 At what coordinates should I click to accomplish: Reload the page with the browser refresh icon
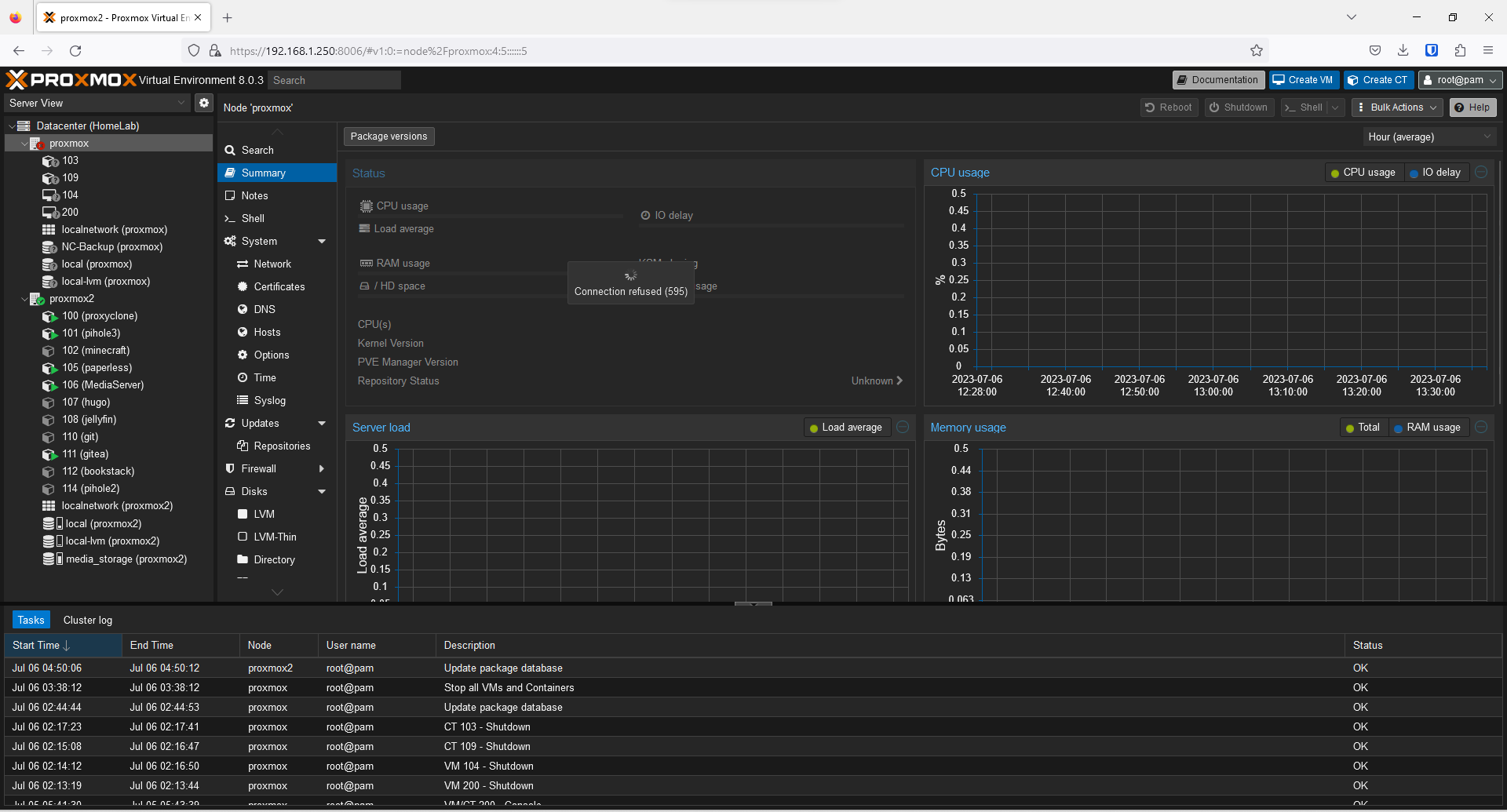click(x=75, y=51)
